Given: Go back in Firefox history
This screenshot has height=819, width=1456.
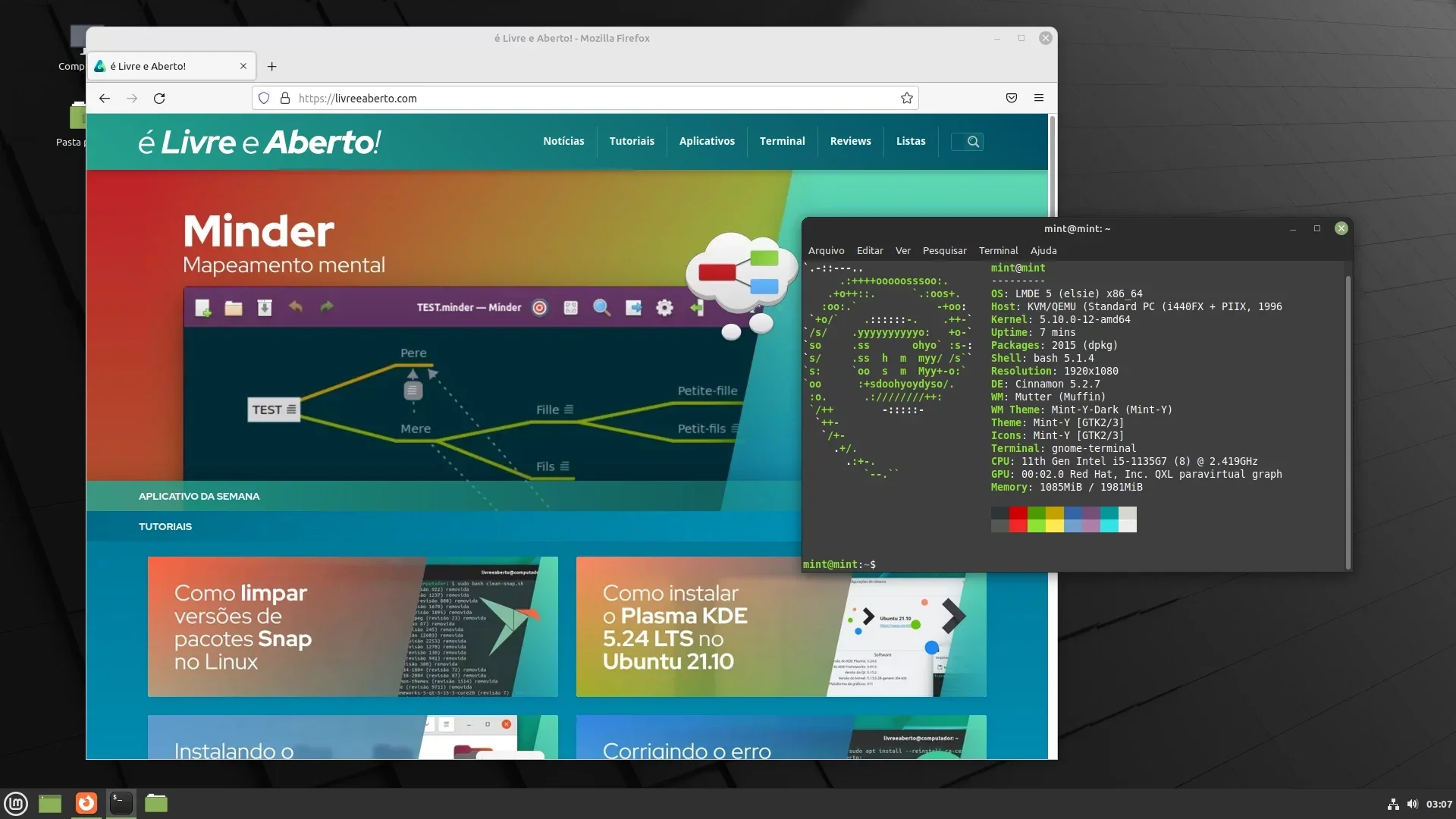Looking at the screenshot, I should tap(105, 99).
